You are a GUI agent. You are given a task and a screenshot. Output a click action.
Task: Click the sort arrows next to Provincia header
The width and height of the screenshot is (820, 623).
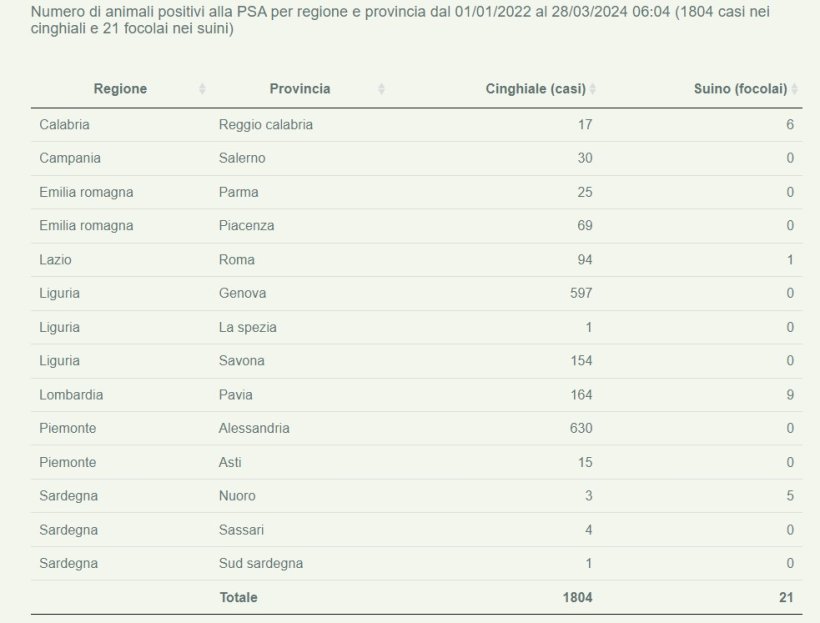381,88
